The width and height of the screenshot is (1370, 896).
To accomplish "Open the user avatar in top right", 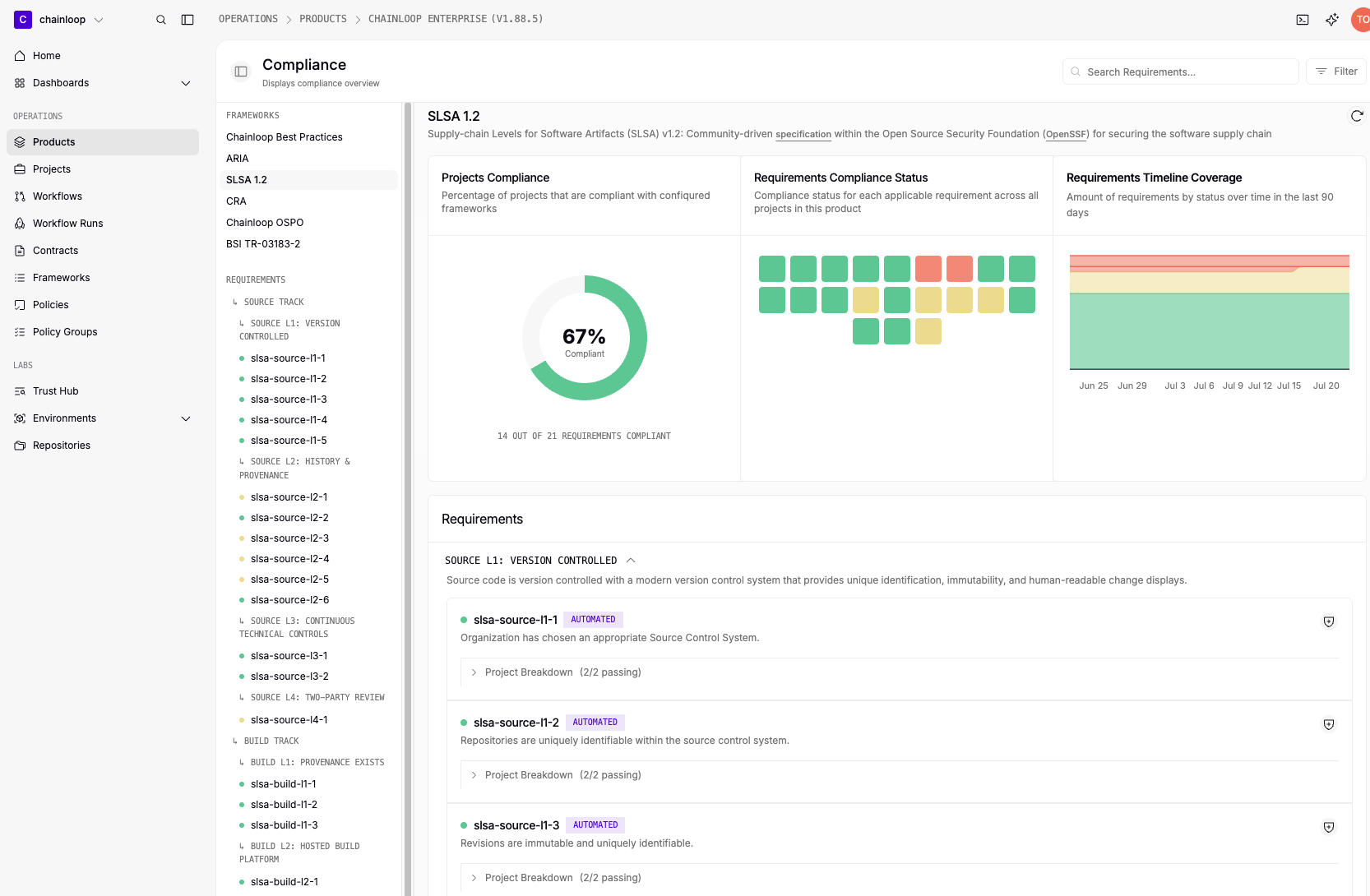I will pos(1361,20).
